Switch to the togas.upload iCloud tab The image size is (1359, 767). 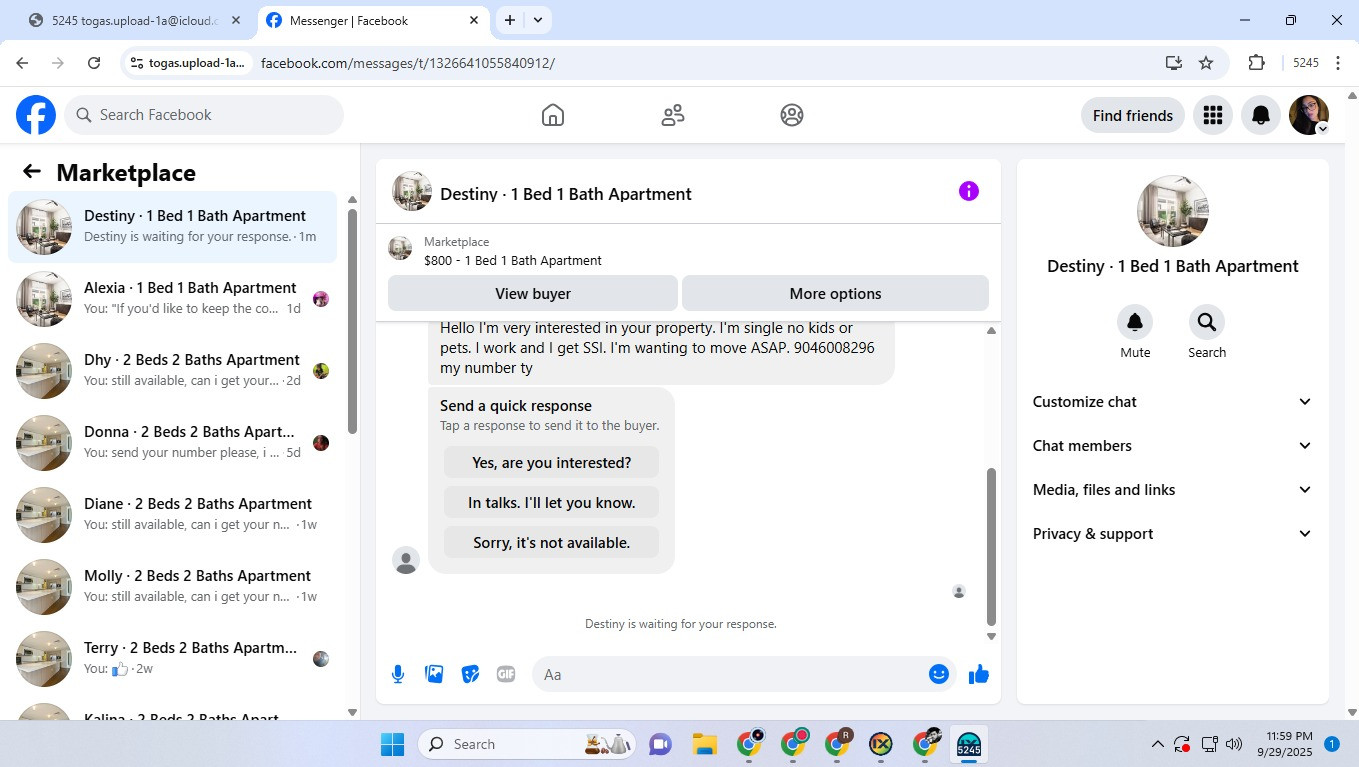point(135,20)
